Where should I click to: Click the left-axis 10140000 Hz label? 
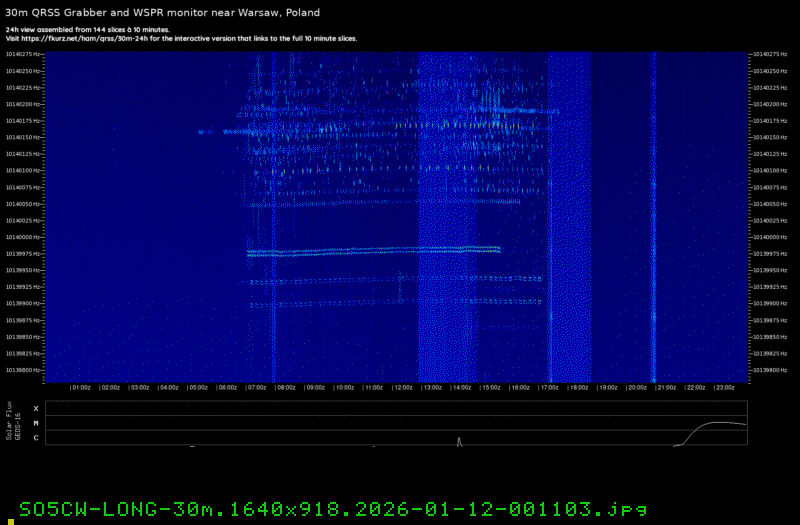click(22, 237)
